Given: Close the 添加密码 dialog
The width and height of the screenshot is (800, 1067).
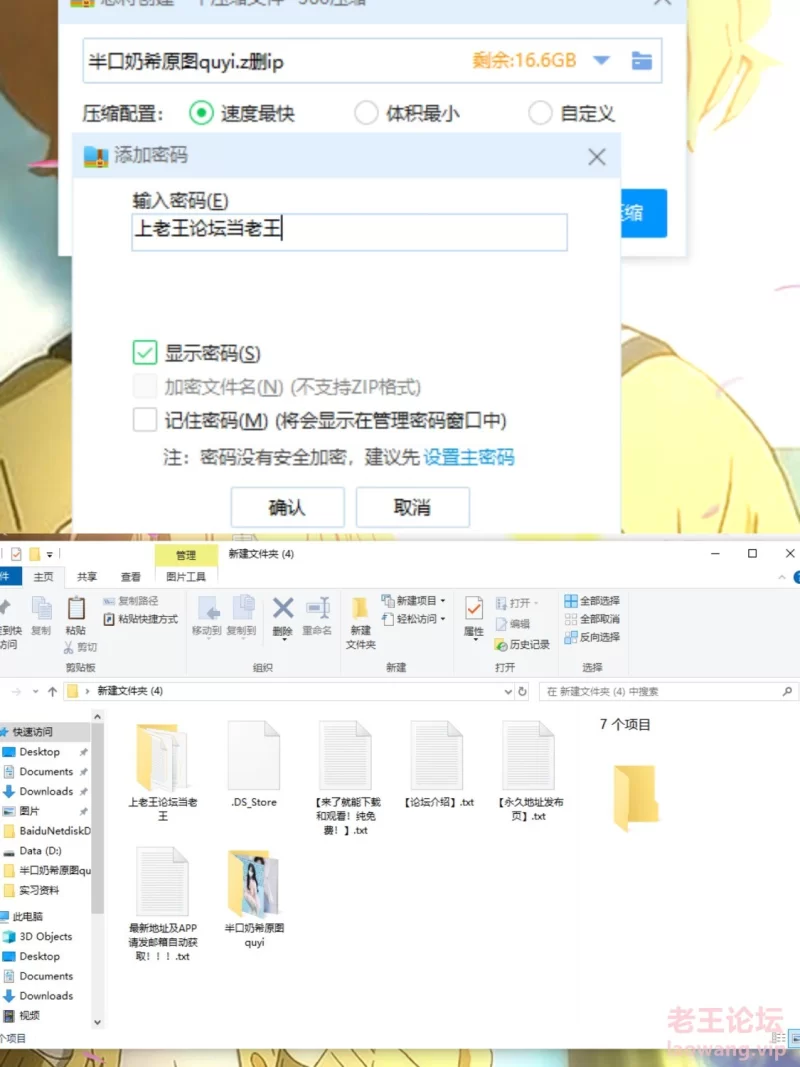Looking at the screenshot, I should (x=597, y=157).
